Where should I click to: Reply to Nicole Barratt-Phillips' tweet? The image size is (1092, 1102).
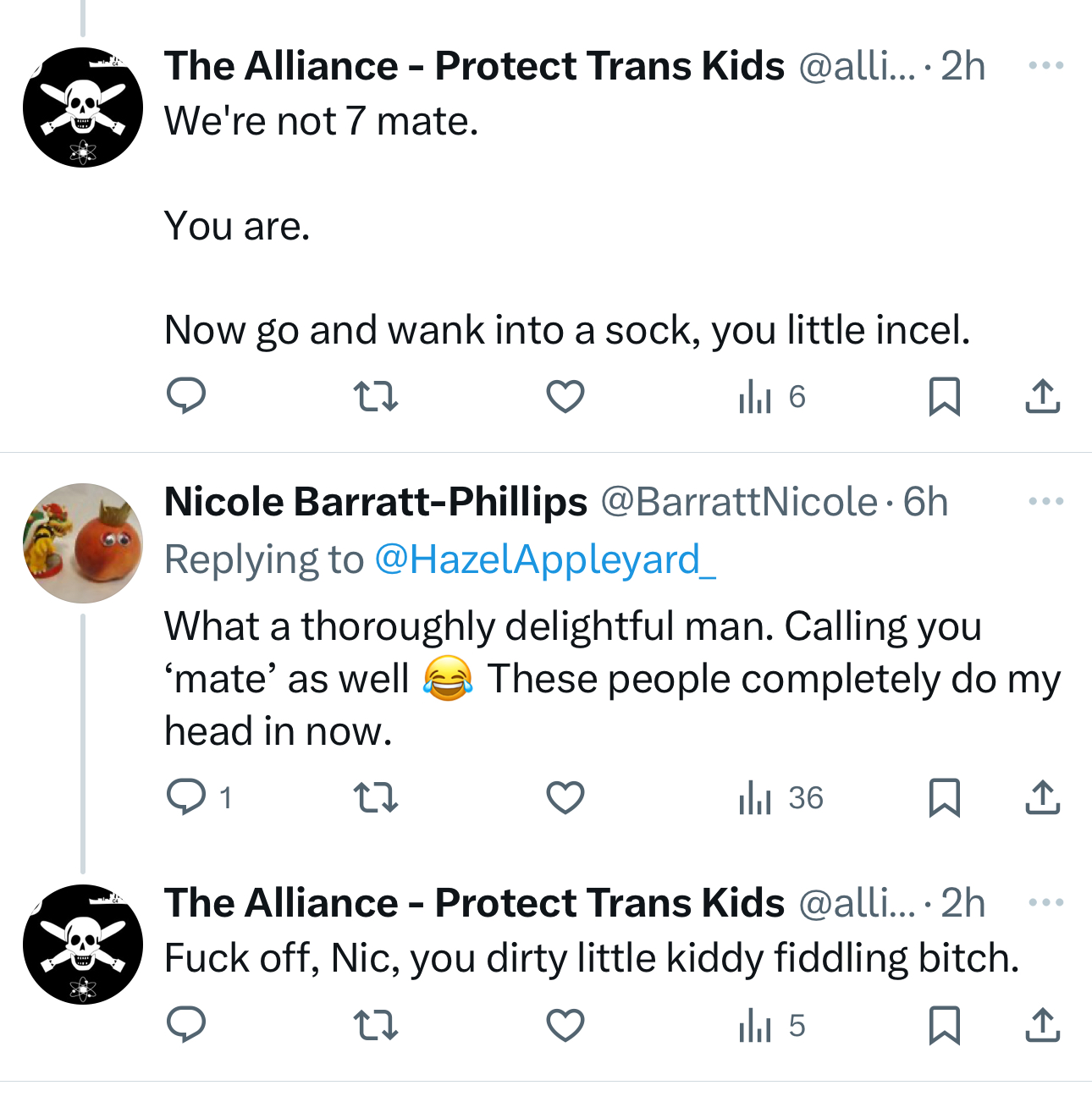(x=186, y=797)
